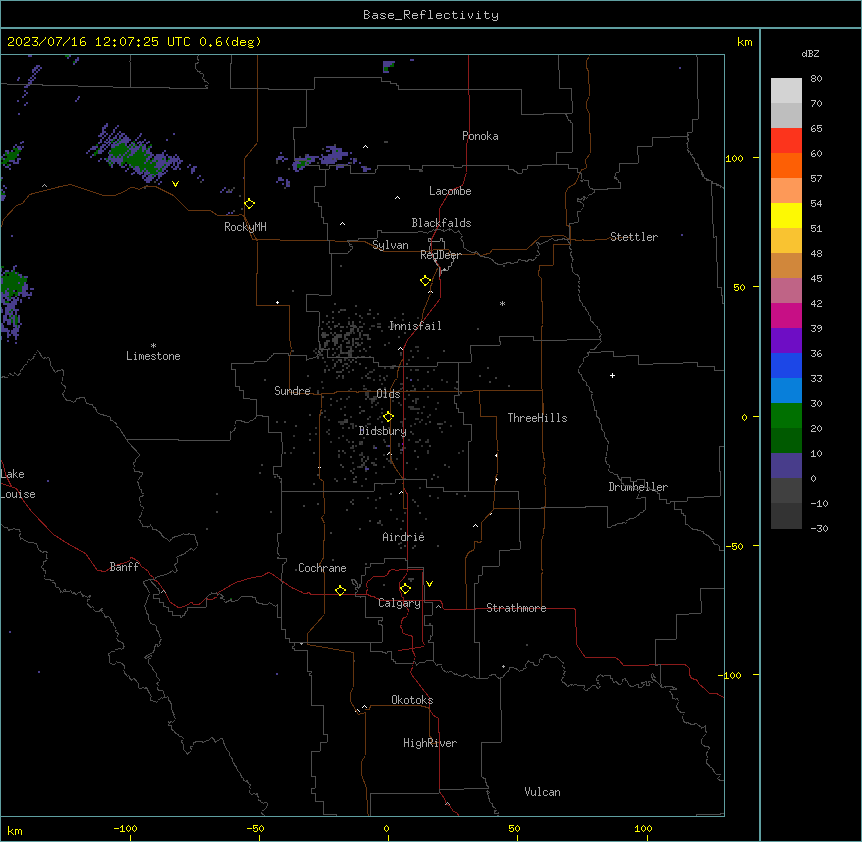862x842 pixels.
Task: Click the green 30 dBZ color swatch
Action: (786, 416)
